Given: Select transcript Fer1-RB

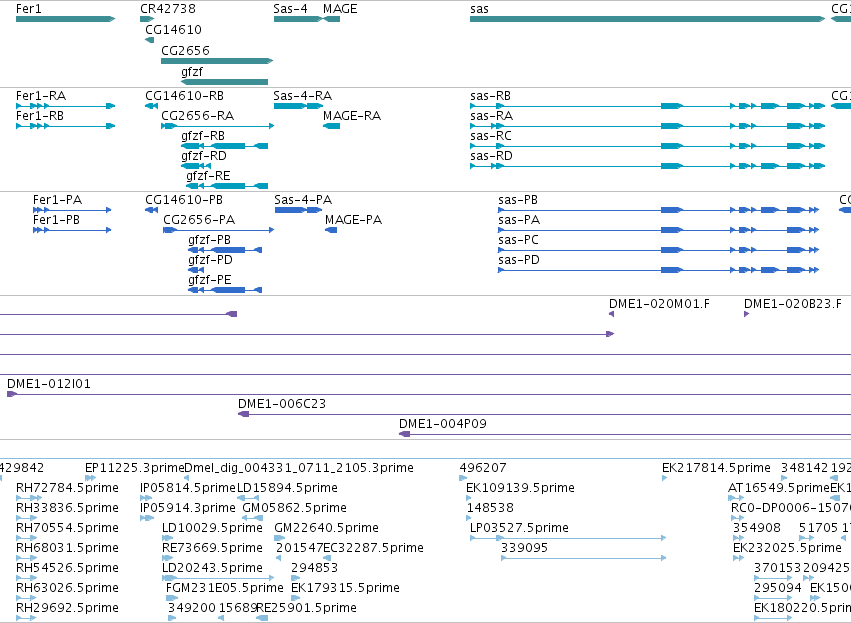Looking at the screenshot, I should pos(66,126).
